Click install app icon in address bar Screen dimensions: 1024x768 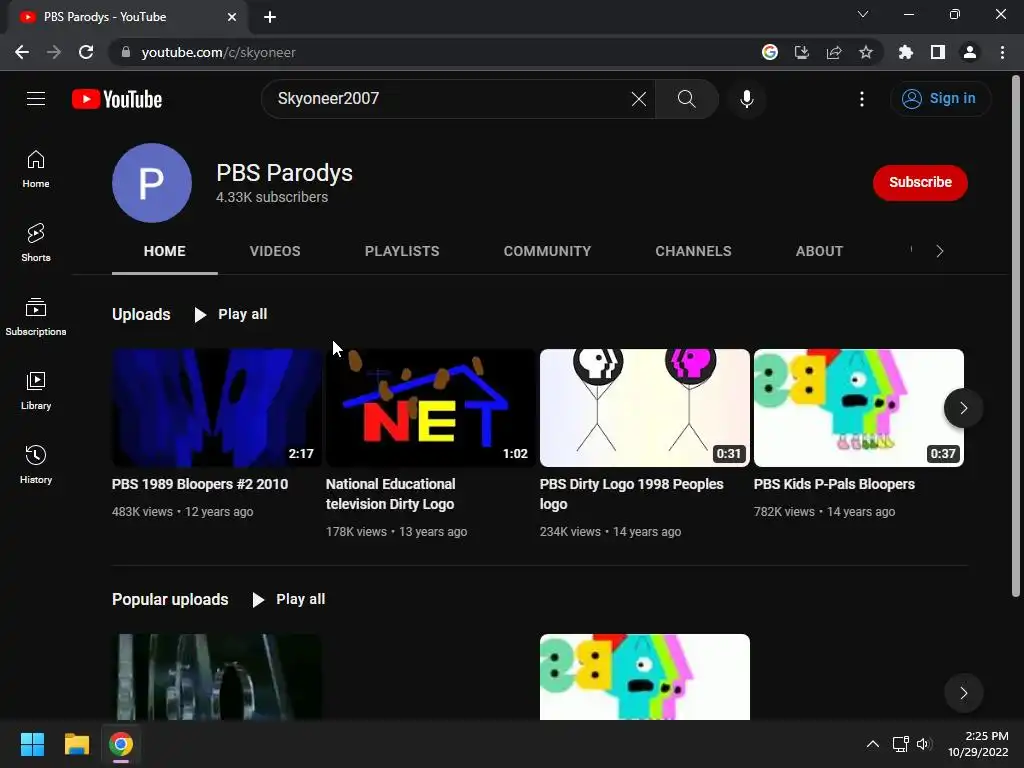pyautogui.click(x=801, y=52)
